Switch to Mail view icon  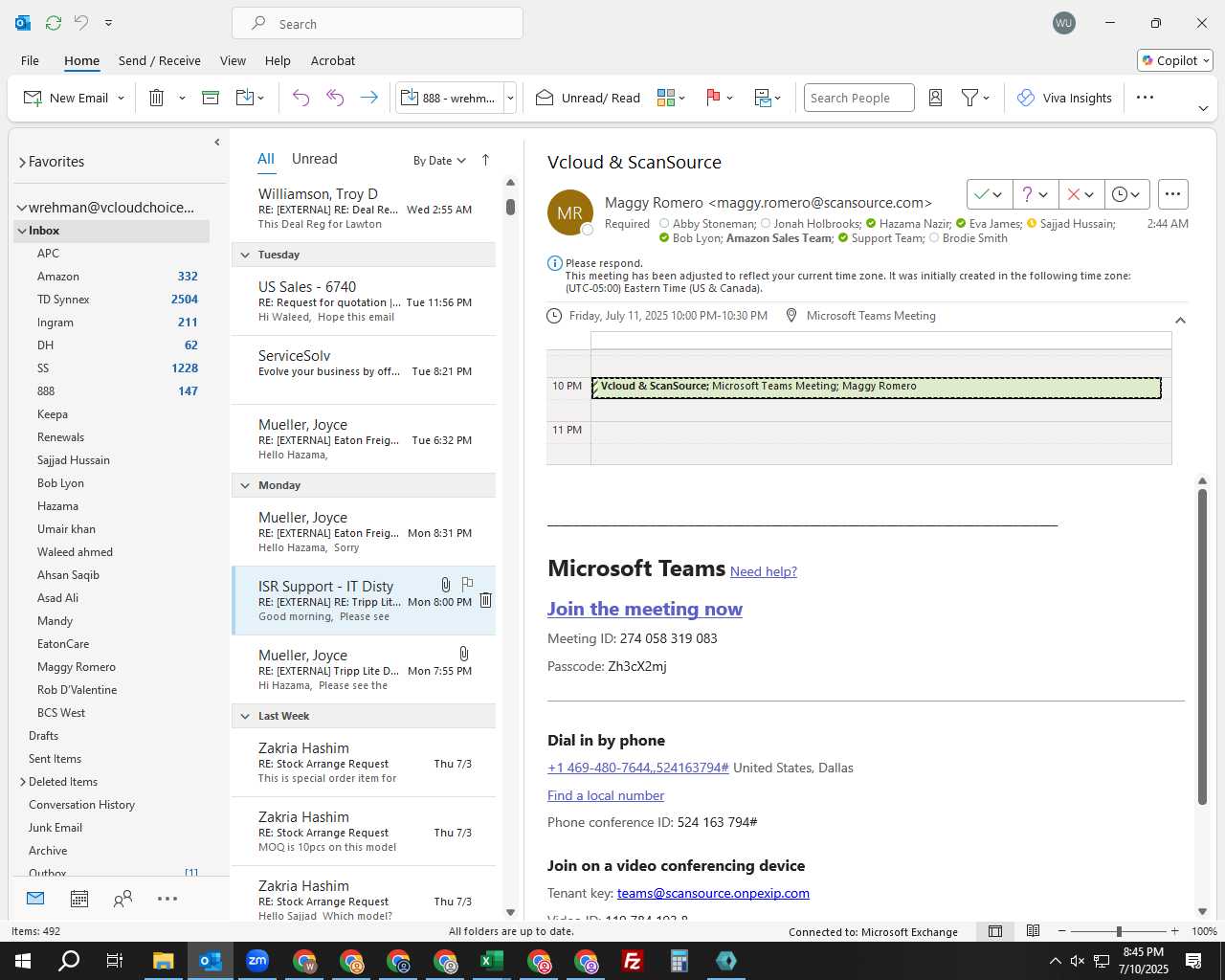click(35, 899)
